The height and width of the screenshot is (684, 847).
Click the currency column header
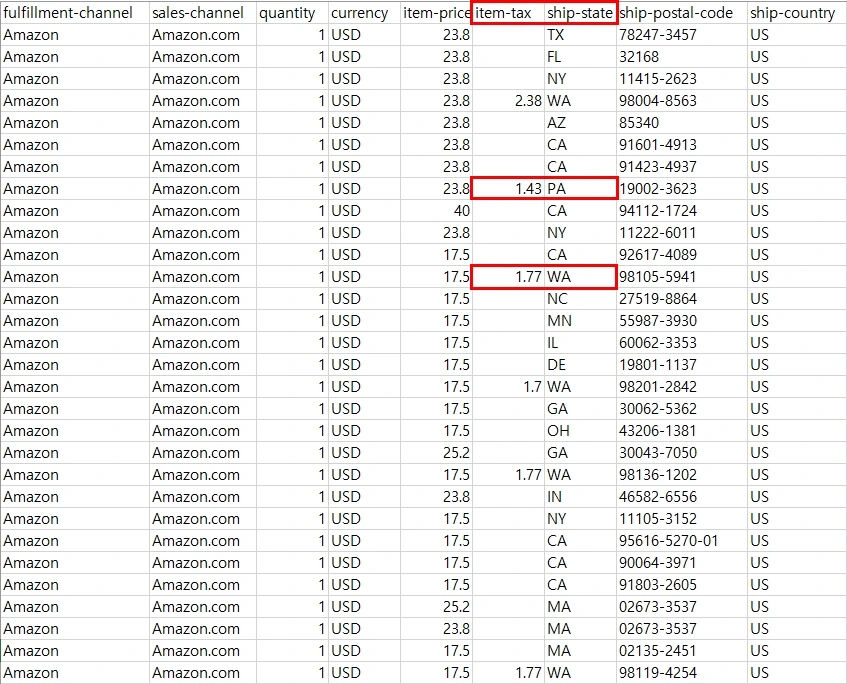pos(360,13)
